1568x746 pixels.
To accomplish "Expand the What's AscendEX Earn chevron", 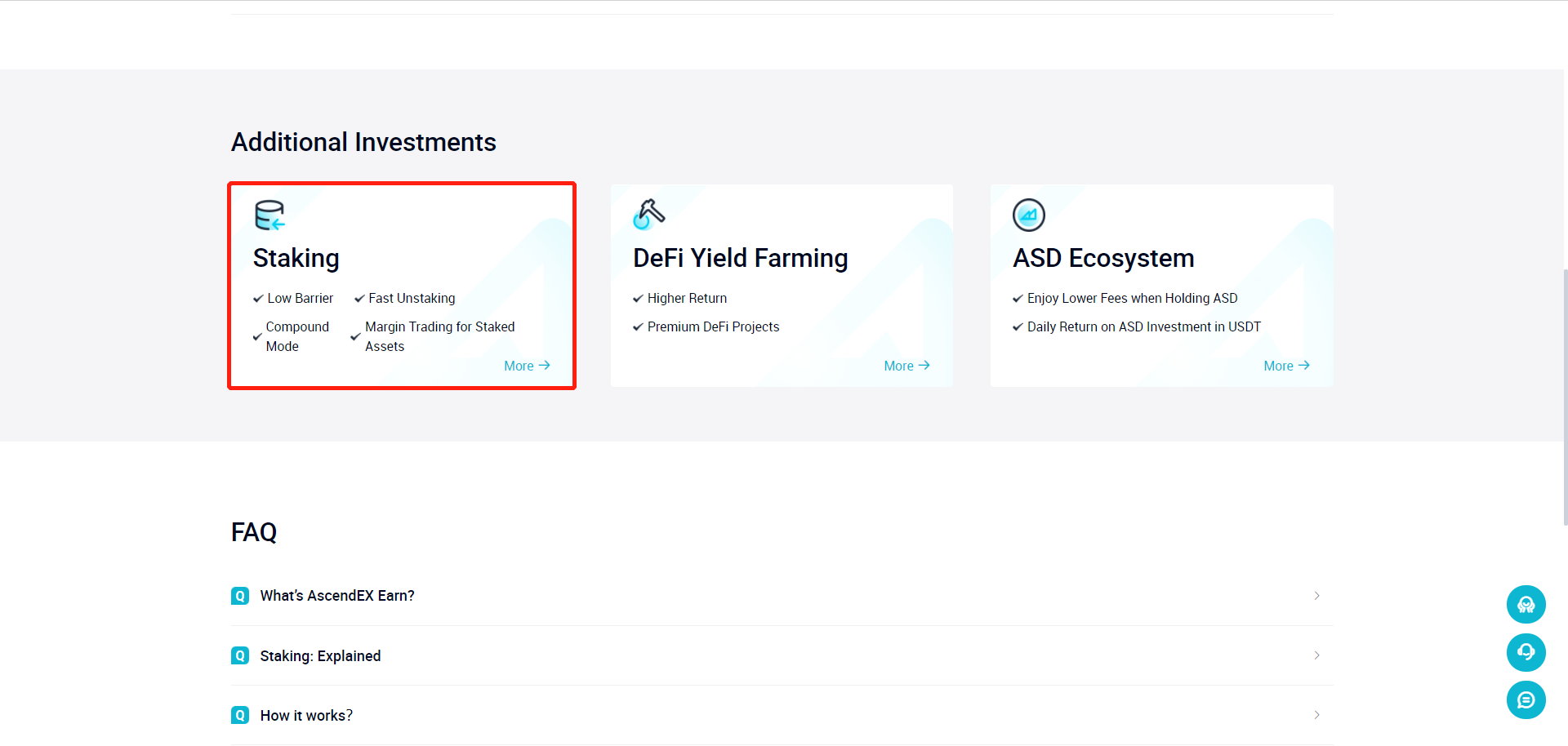I will [x=1316, y=596].
